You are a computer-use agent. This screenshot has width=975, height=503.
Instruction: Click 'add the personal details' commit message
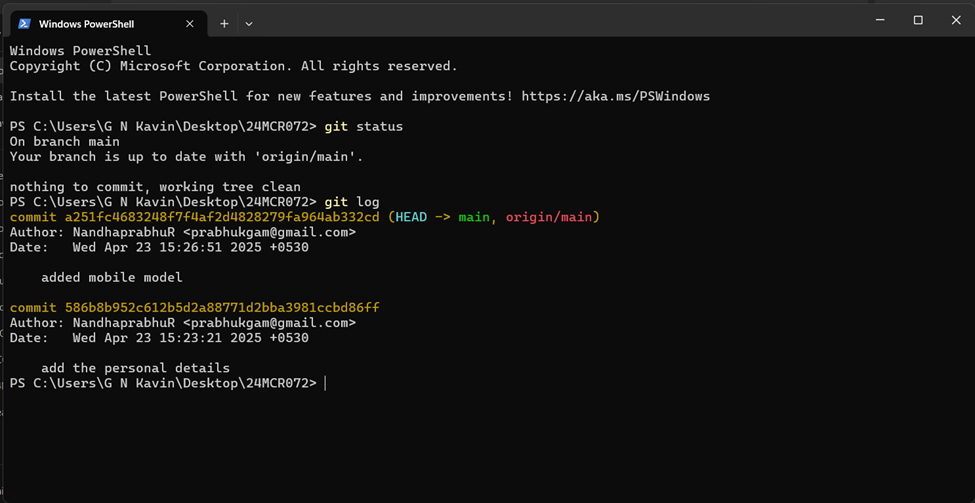click(136, 368)
